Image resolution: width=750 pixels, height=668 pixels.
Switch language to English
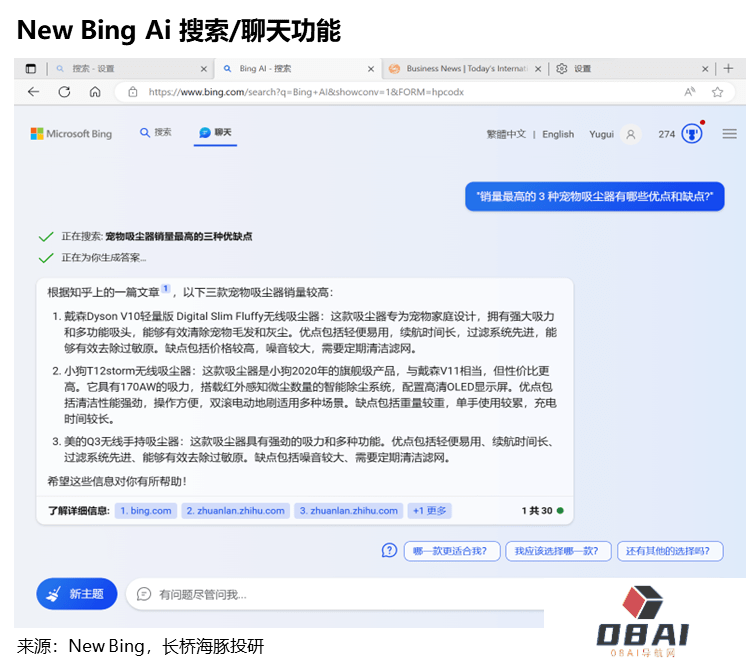click(x=558, y=134)
